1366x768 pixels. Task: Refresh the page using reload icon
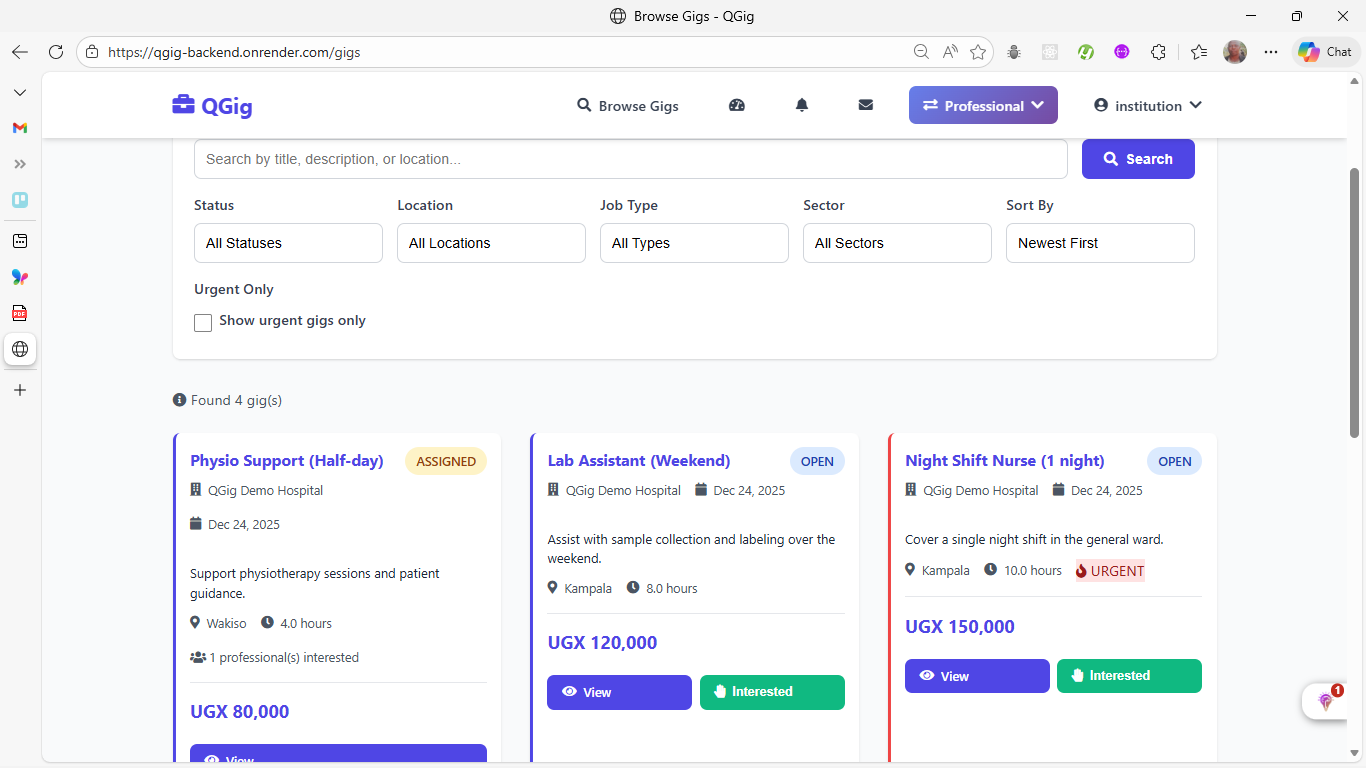[x=56, y=52]
